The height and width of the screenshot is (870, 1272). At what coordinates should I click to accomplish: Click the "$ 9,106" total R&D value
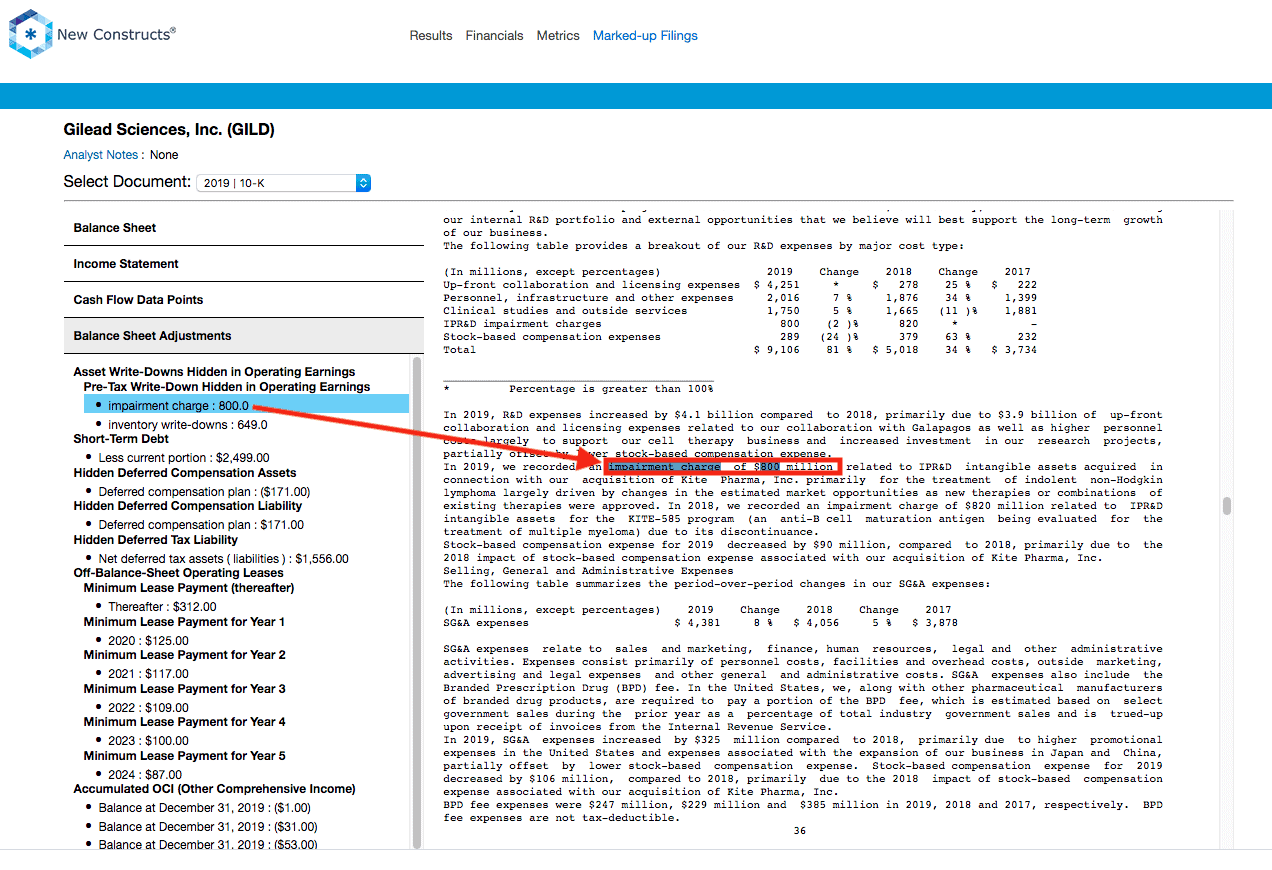pos(777,350)
